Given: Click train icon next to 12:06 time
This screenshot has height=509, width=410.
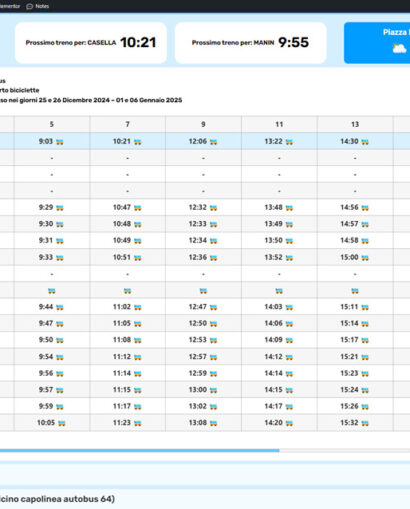Looking at the screenshot, I should [x=213, y=142].
